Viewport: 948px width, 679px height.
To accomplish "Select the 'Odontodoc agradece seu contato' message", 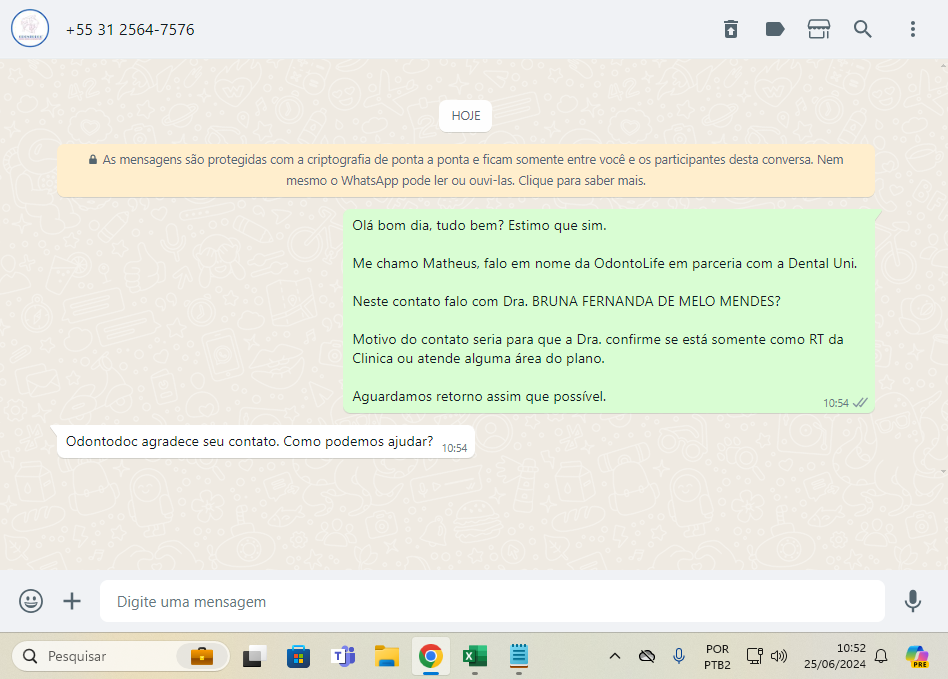I will click(265, 441).
